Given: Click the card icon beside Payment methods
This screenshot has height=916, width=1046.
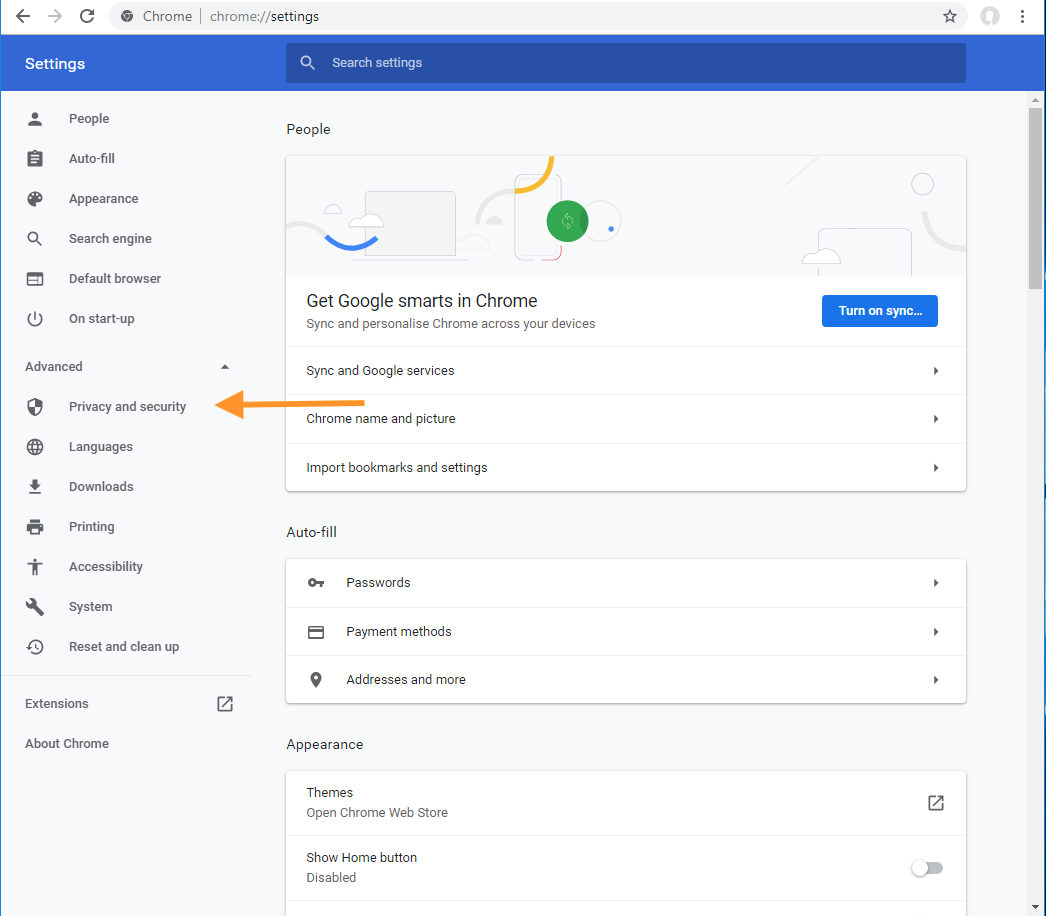Looking at the screenshot, I should tap(316, 632).
